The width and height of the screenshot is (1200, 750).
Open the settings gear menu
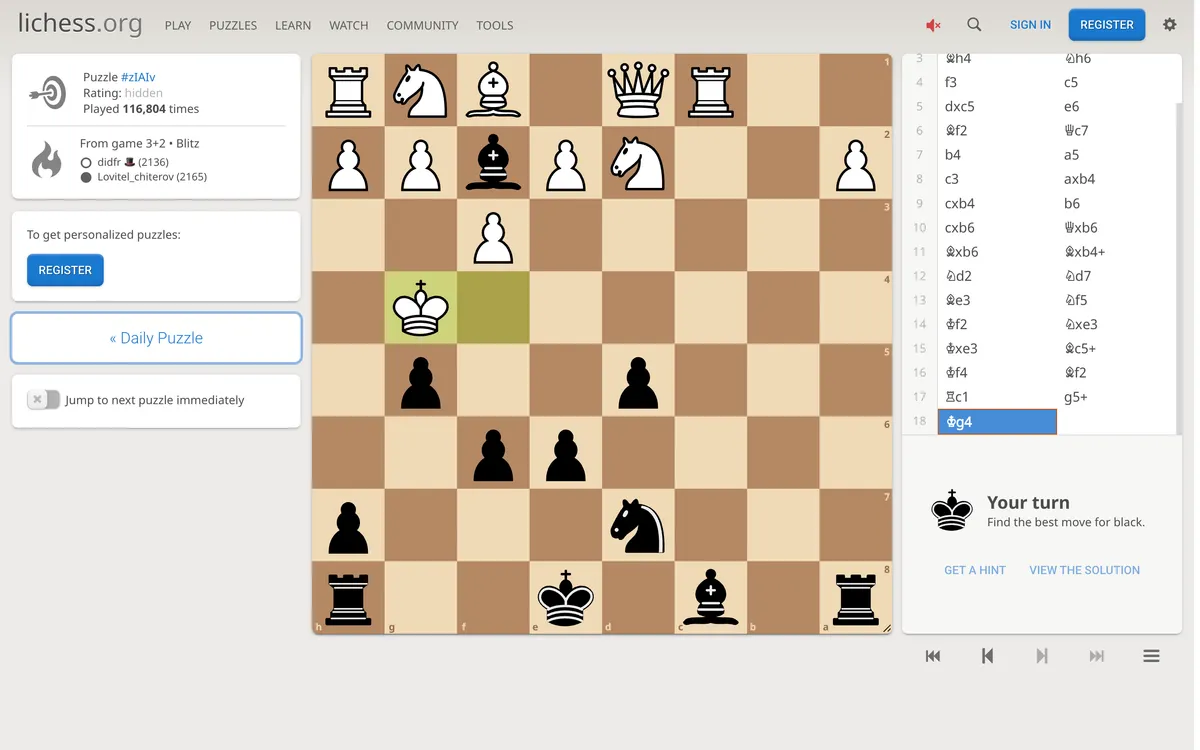click(1169, 25)
